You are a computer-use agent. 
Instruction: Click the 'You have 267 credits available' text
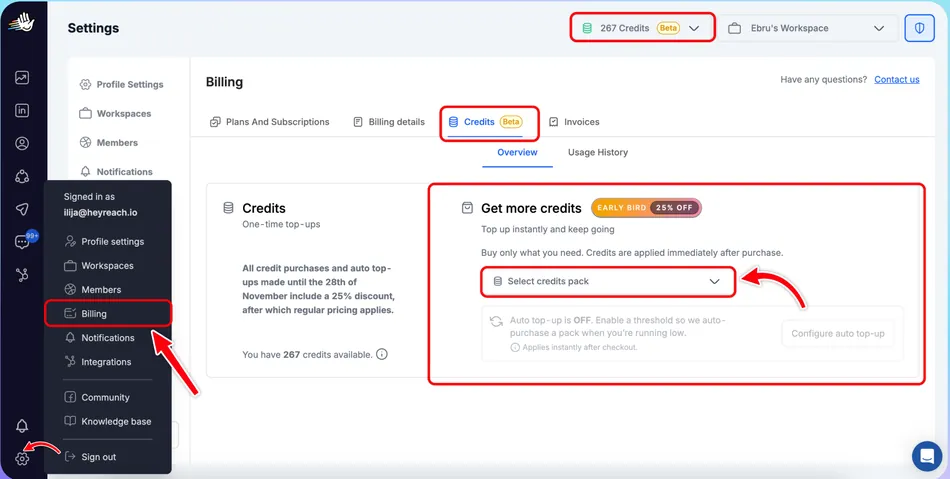tap(307, 354)
